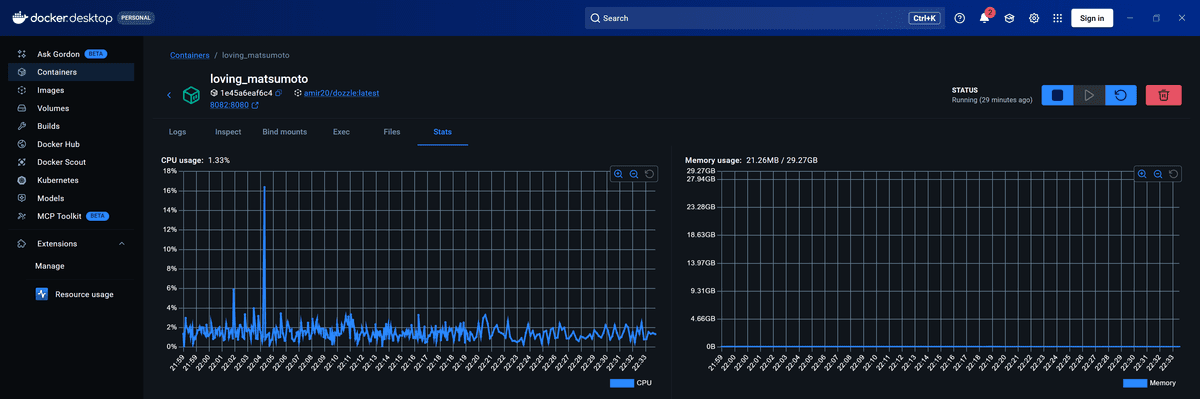Reset zoom on CPU usage chart
1200x399 pixels.
pyautogui.click(x=650, y=174)
